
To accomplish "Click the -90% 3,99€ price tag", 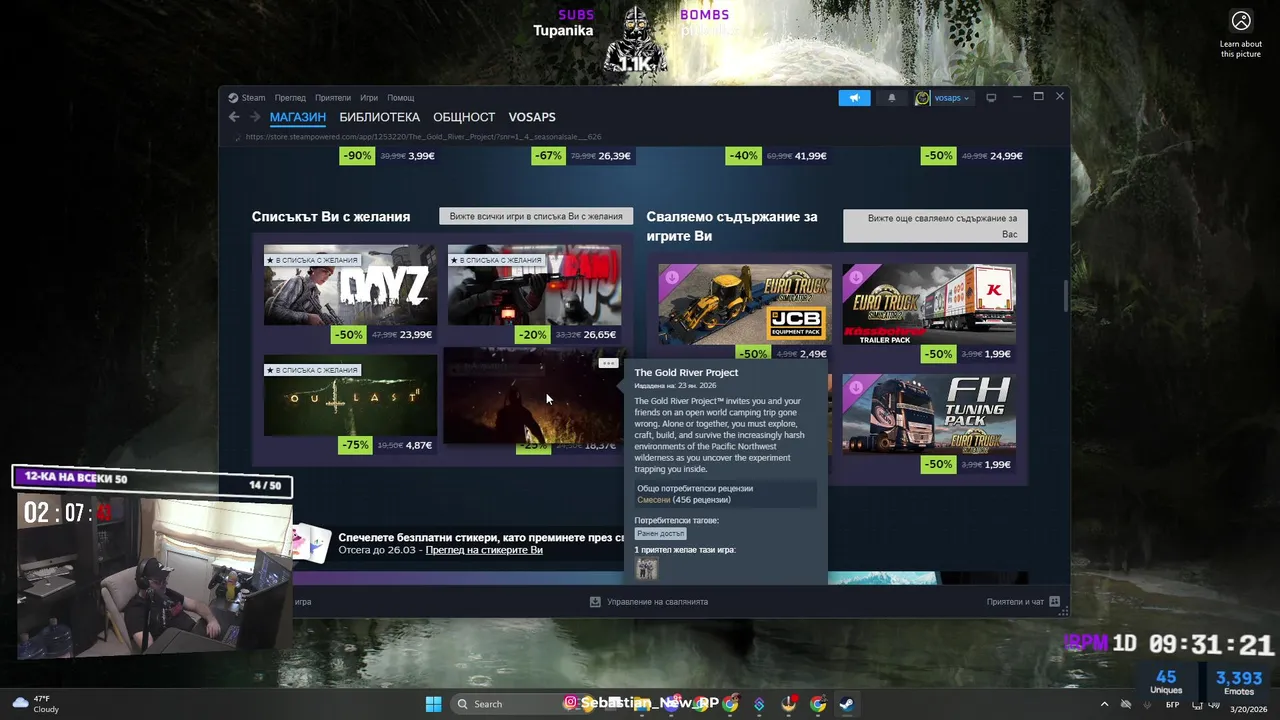I will 388,156.
